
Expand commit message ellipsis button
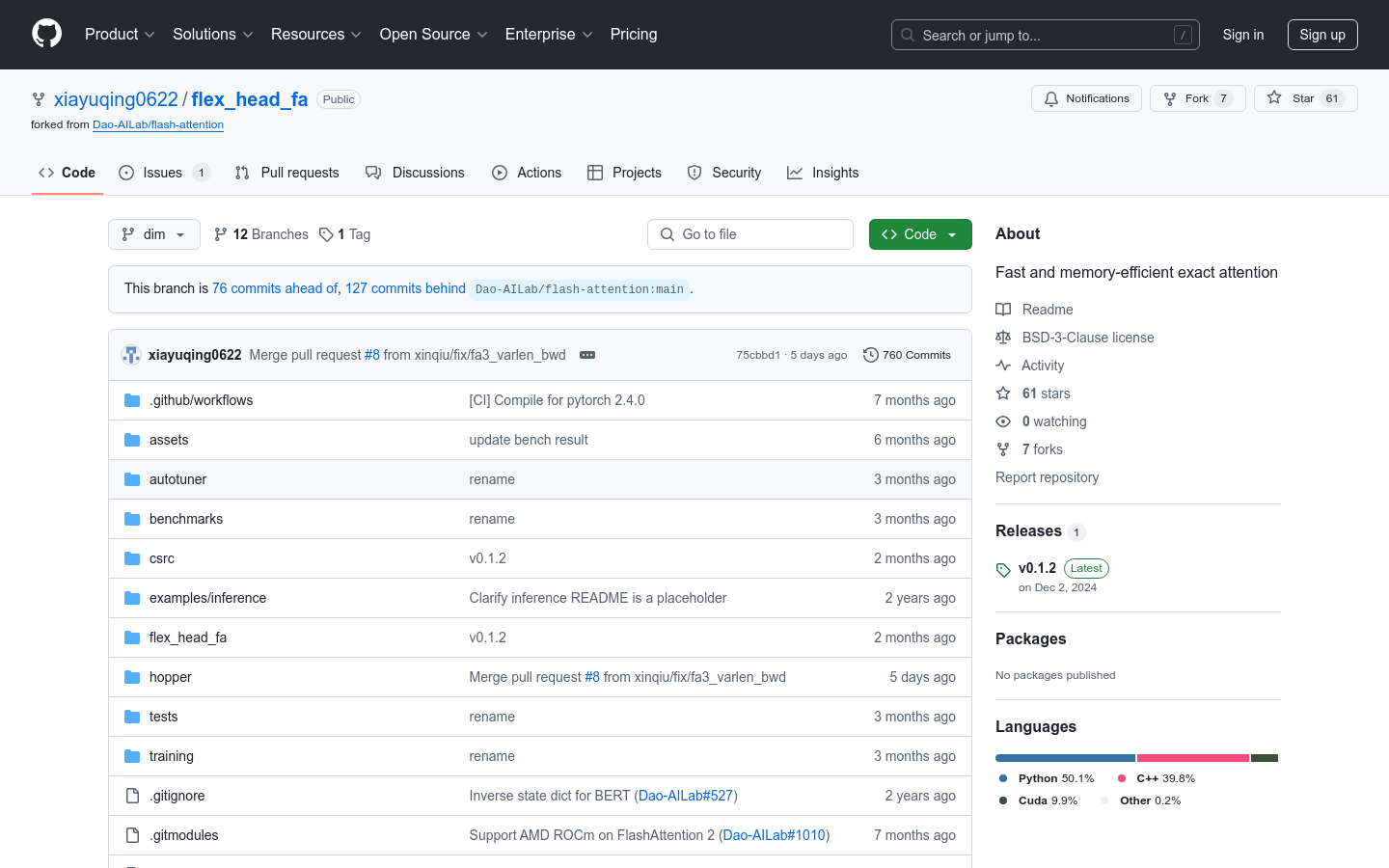(x=587, y=355)
